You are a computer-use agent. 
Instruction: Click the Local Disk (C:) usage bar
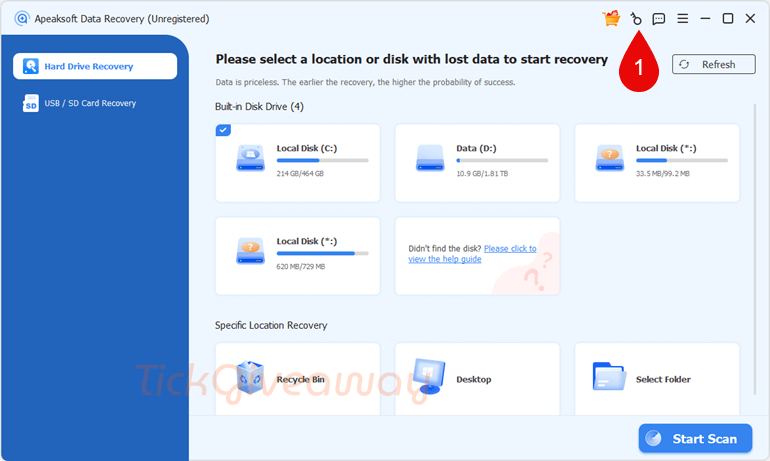point(322,161)
